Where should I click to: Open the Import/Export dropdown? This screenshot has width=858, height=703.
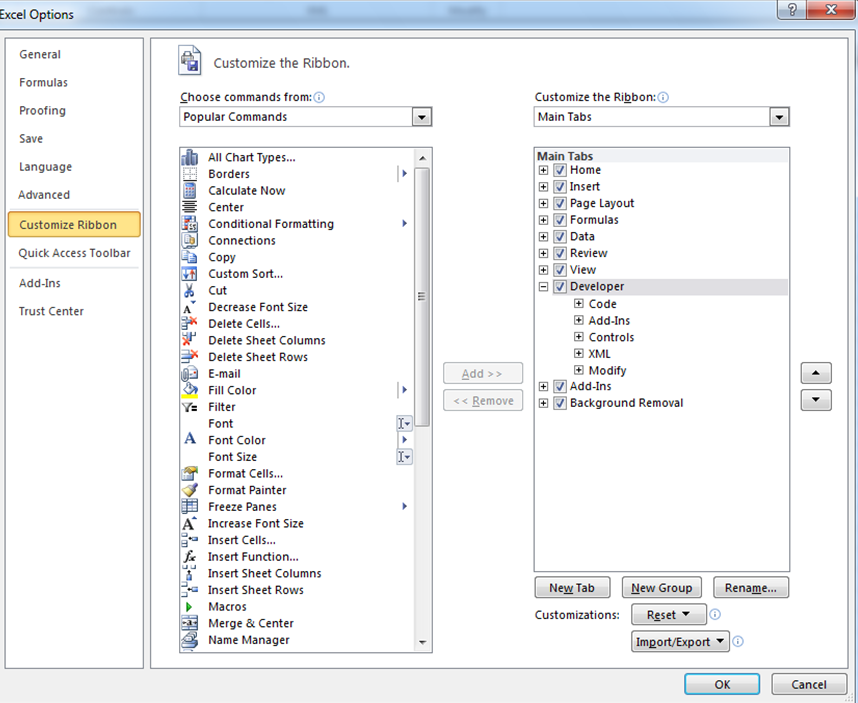680,642
